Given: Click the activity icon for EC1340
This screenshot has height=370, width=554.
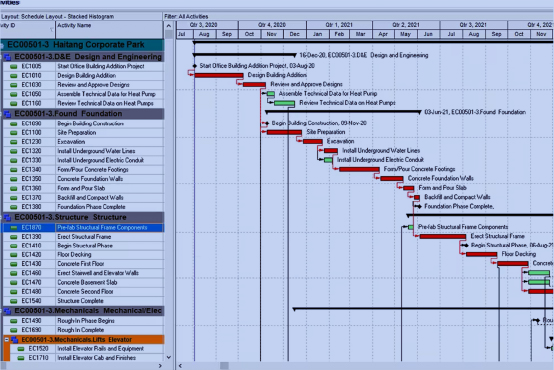Looking at the screenshot, I should pyautogui.click(x=13, y=170).
